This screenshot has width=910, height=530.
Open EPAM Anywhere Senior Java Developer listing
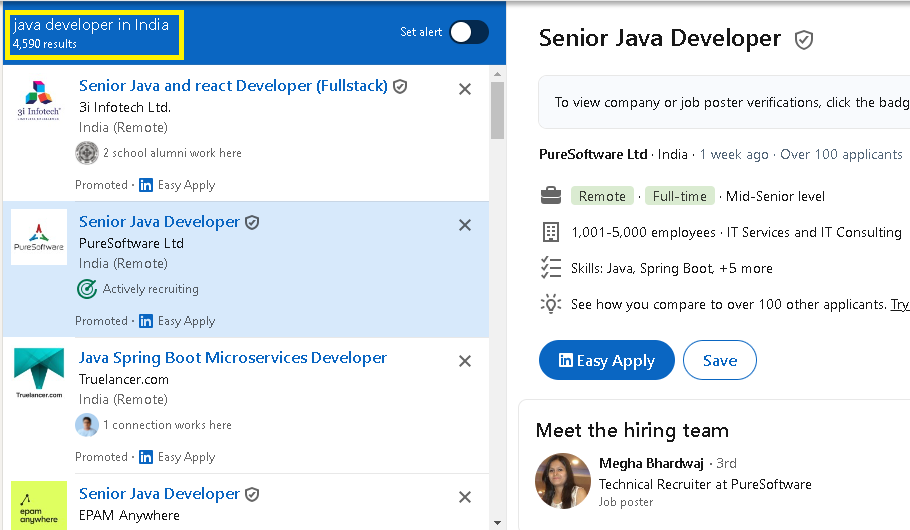[x=159, y=494]
